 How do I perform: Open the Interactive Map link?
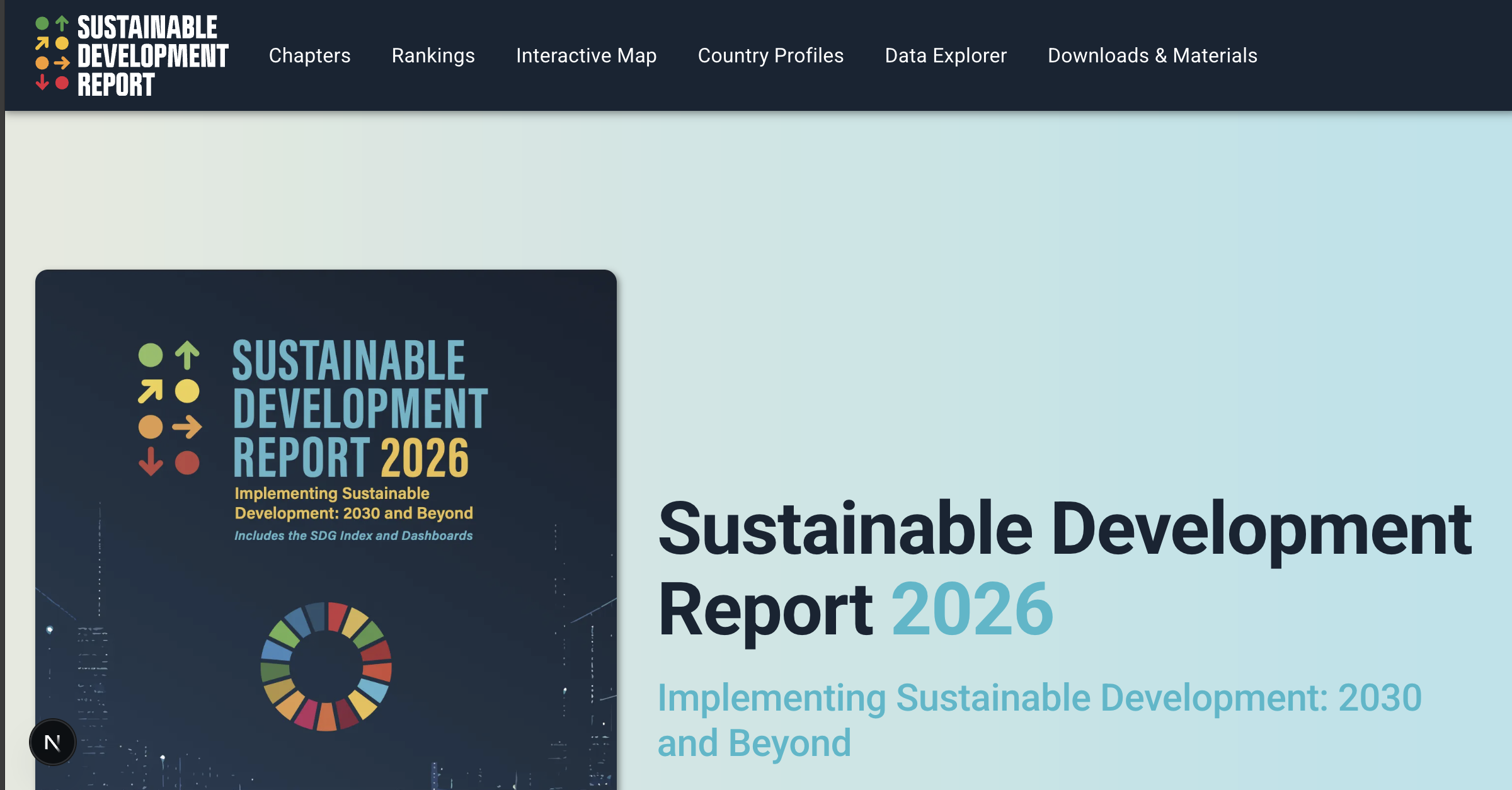click(x=586, y=55)
